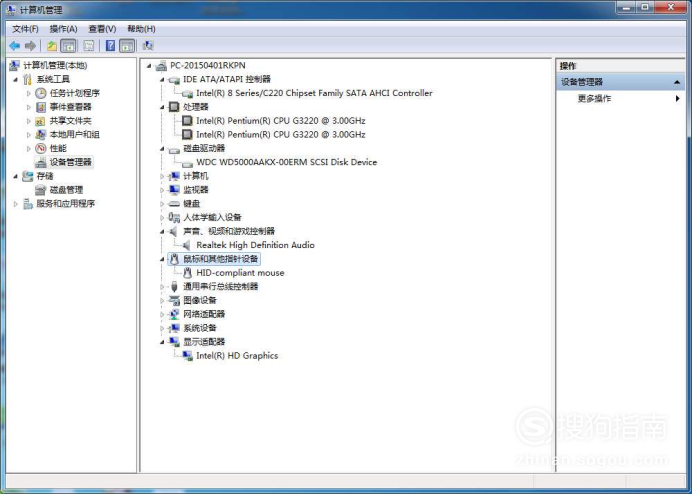The height and width of the screenshot is (494, 692).
Task: Select the 磁盘驱动器 category label
Action: click(204, 148)
